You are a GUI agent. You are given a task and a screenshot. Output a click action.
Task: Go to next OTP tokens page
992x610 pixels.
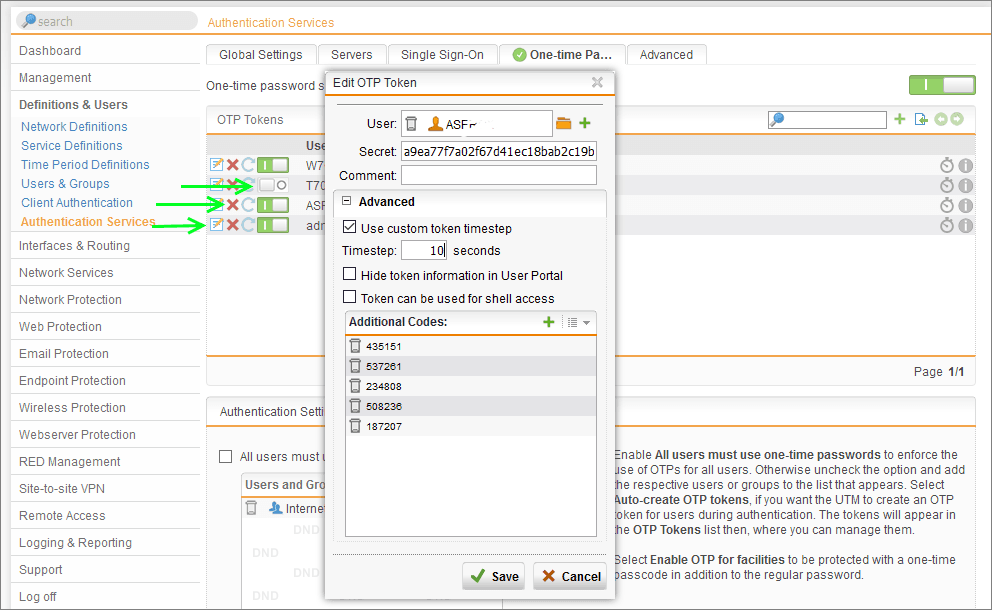point(957,119)
